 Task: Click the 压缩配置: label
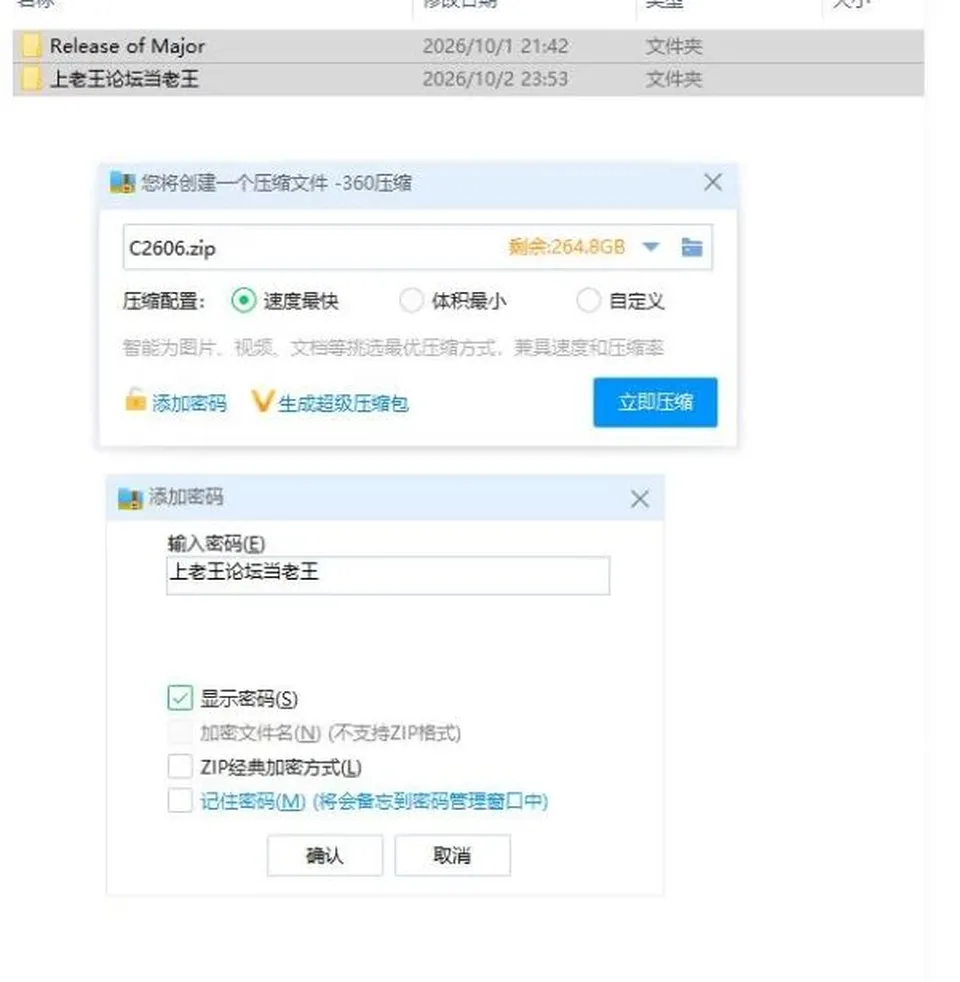pyautogui.click(x=164, y=301)
